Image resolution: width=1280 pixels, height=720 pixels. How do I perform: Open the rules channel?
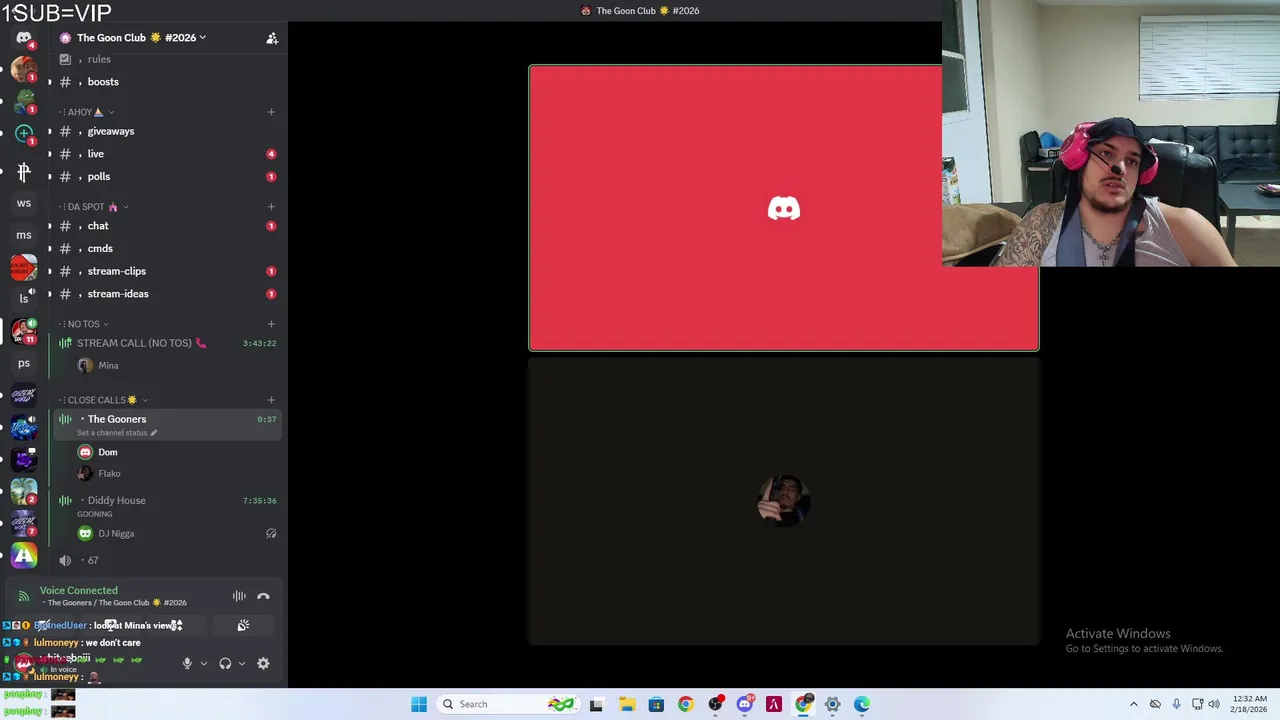(x=167, y=59)
